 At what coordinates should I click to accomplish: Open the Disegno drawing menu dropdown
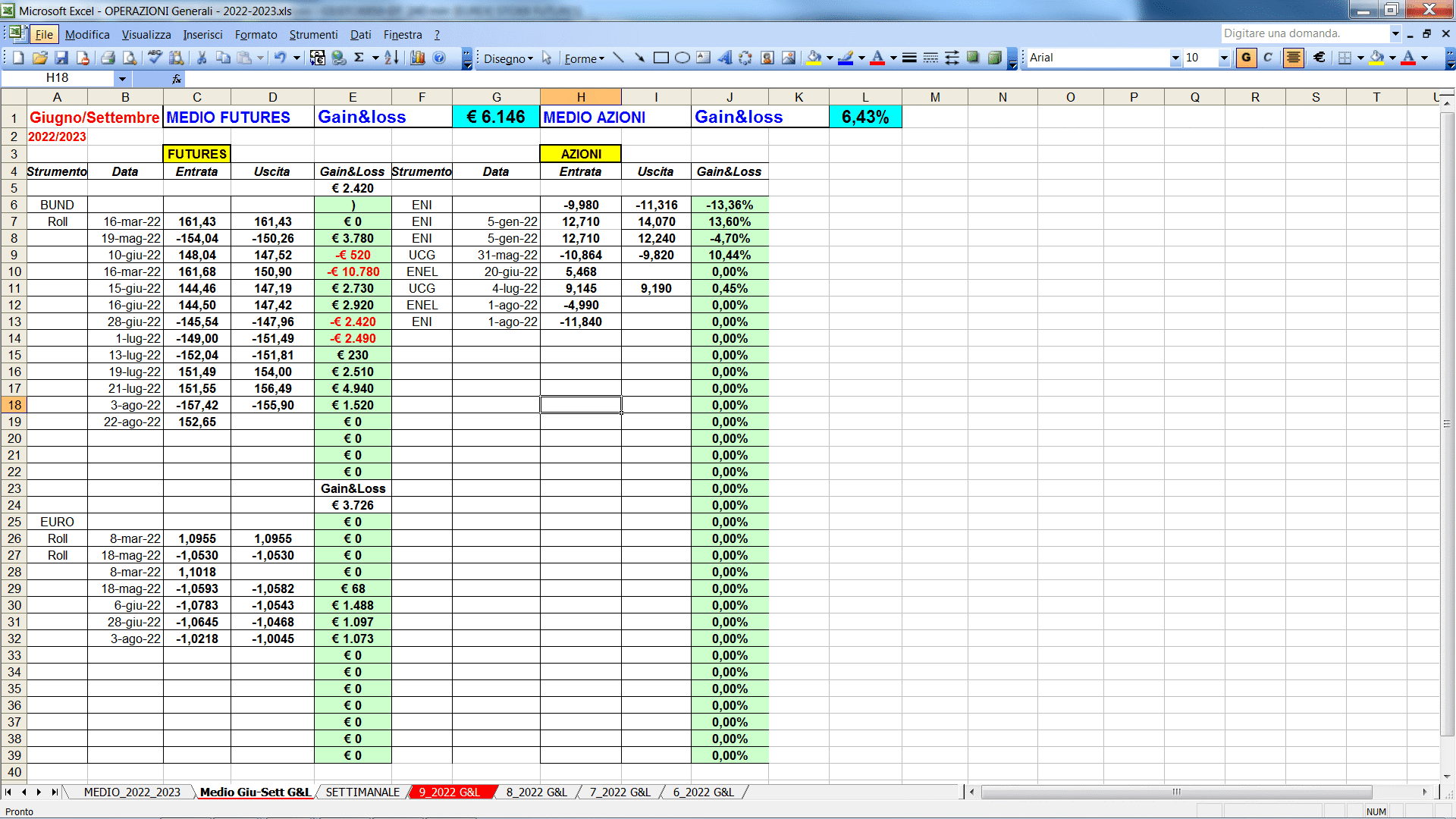point(508,58)
